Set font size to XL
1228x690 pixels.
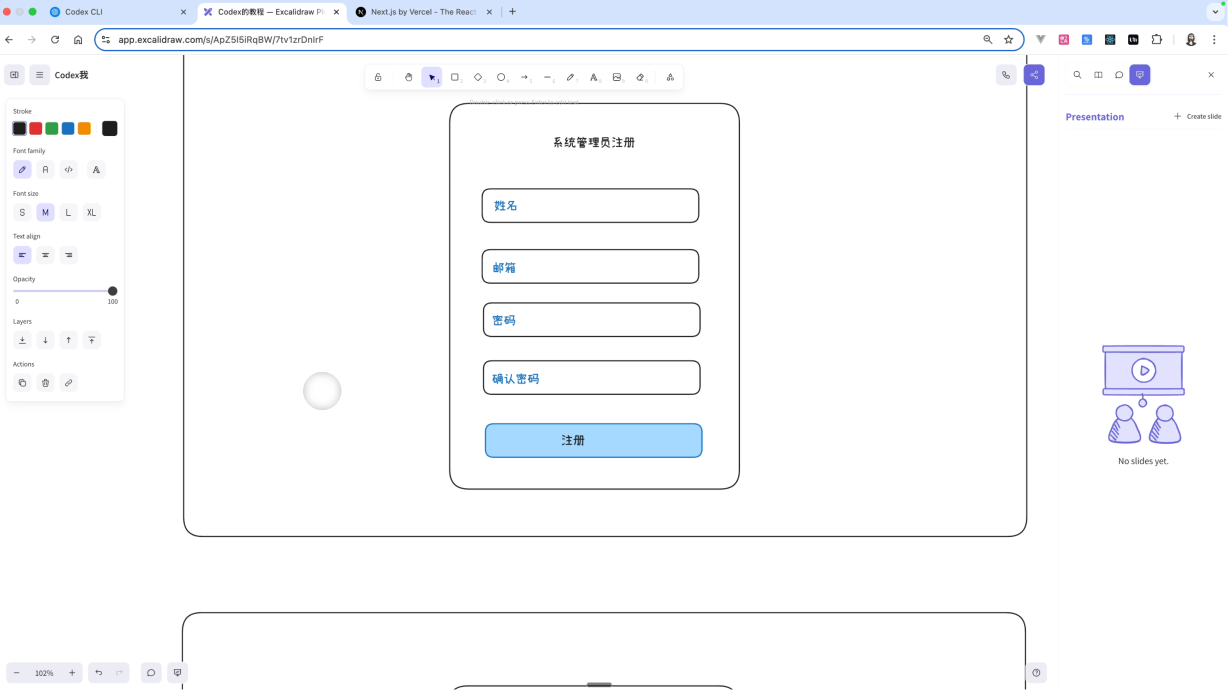point(91,212)
